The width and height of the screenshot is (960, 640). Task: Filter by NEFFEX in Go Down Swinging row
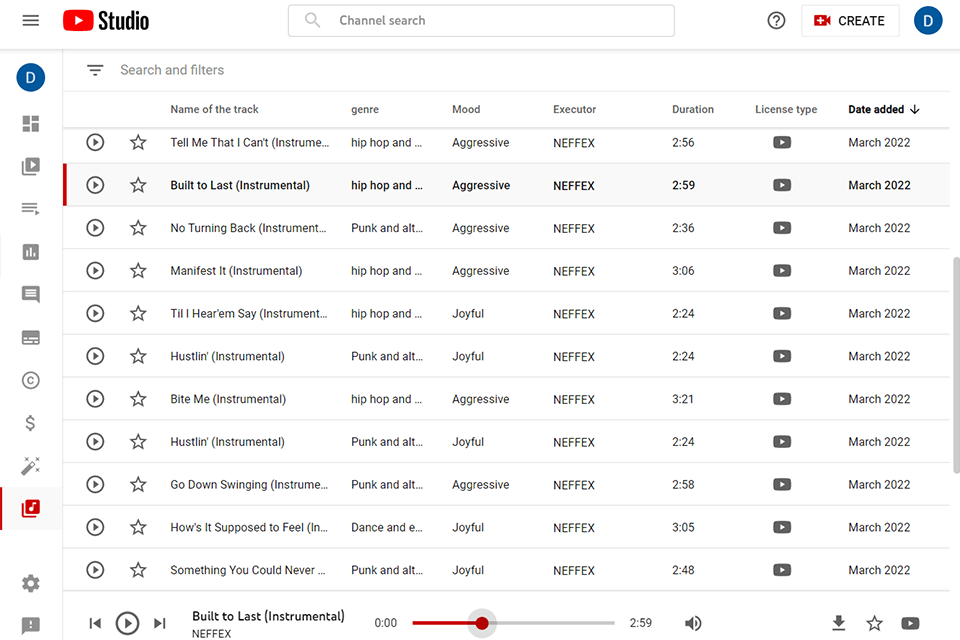[x=574, y=485]
